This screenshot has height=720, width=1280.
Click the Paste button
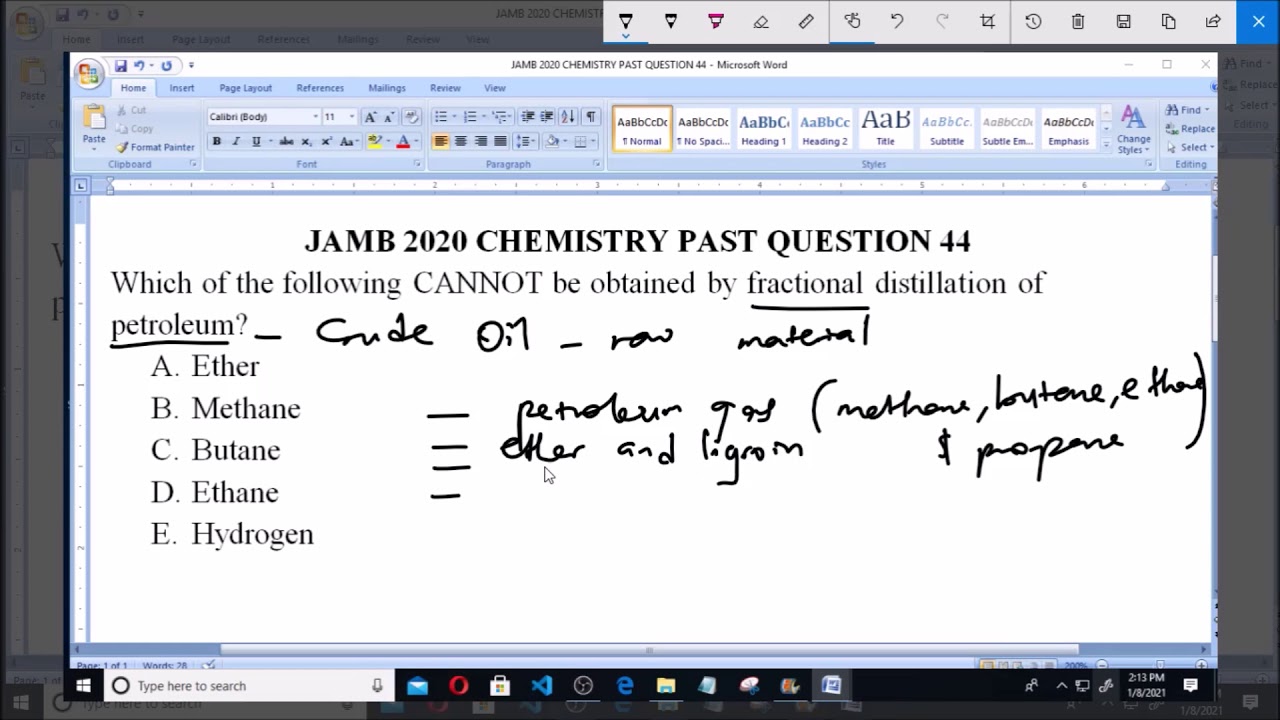point(94,125)
